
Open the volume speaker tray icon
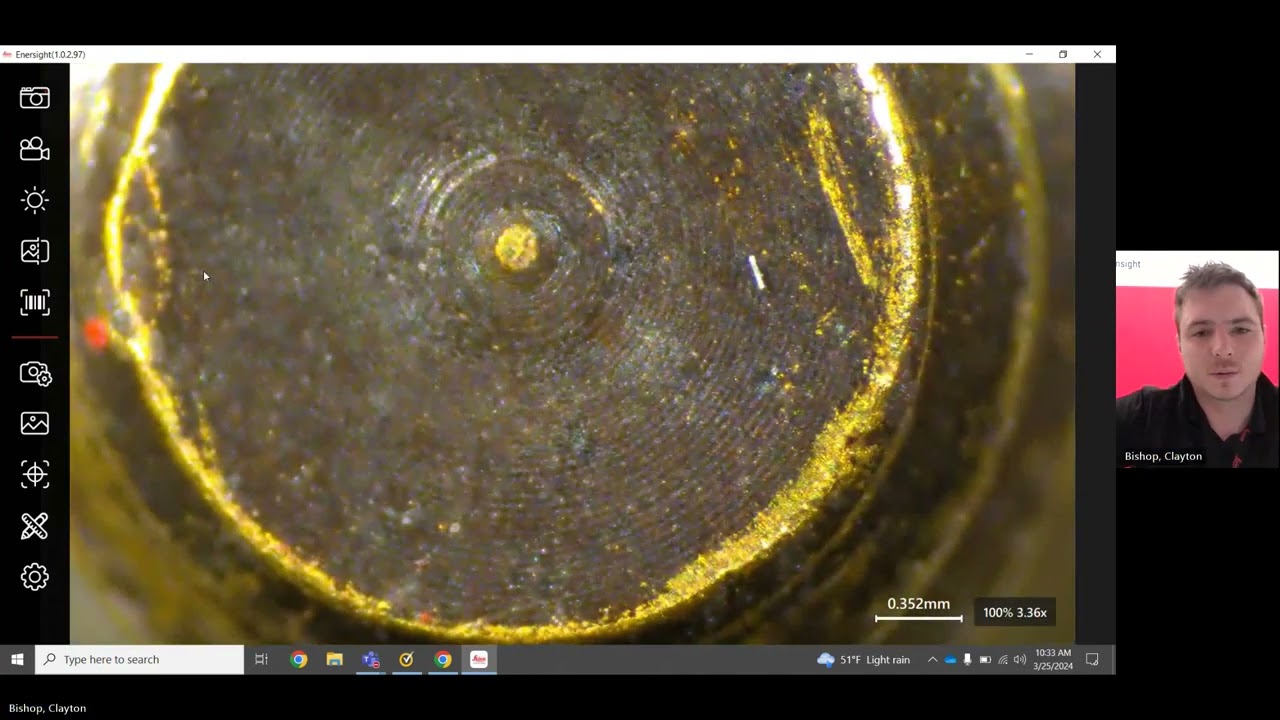click(x=1020, y=659)
